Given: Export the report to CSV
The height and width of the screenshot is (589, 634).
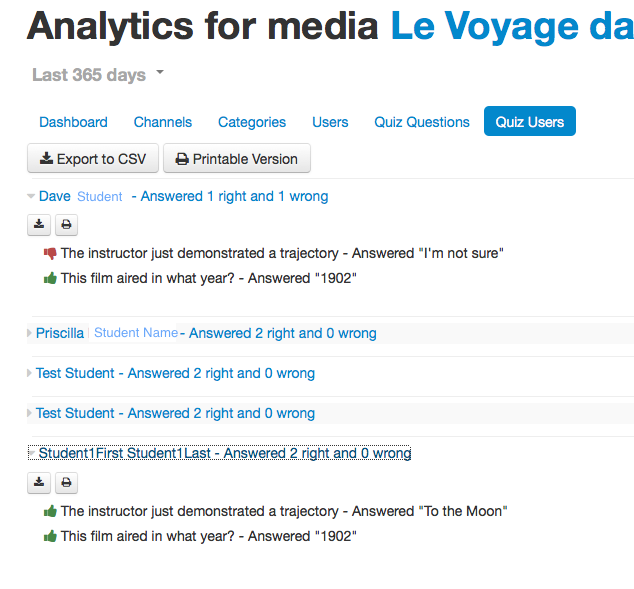Looking at the screenshot, I should 93,158.
